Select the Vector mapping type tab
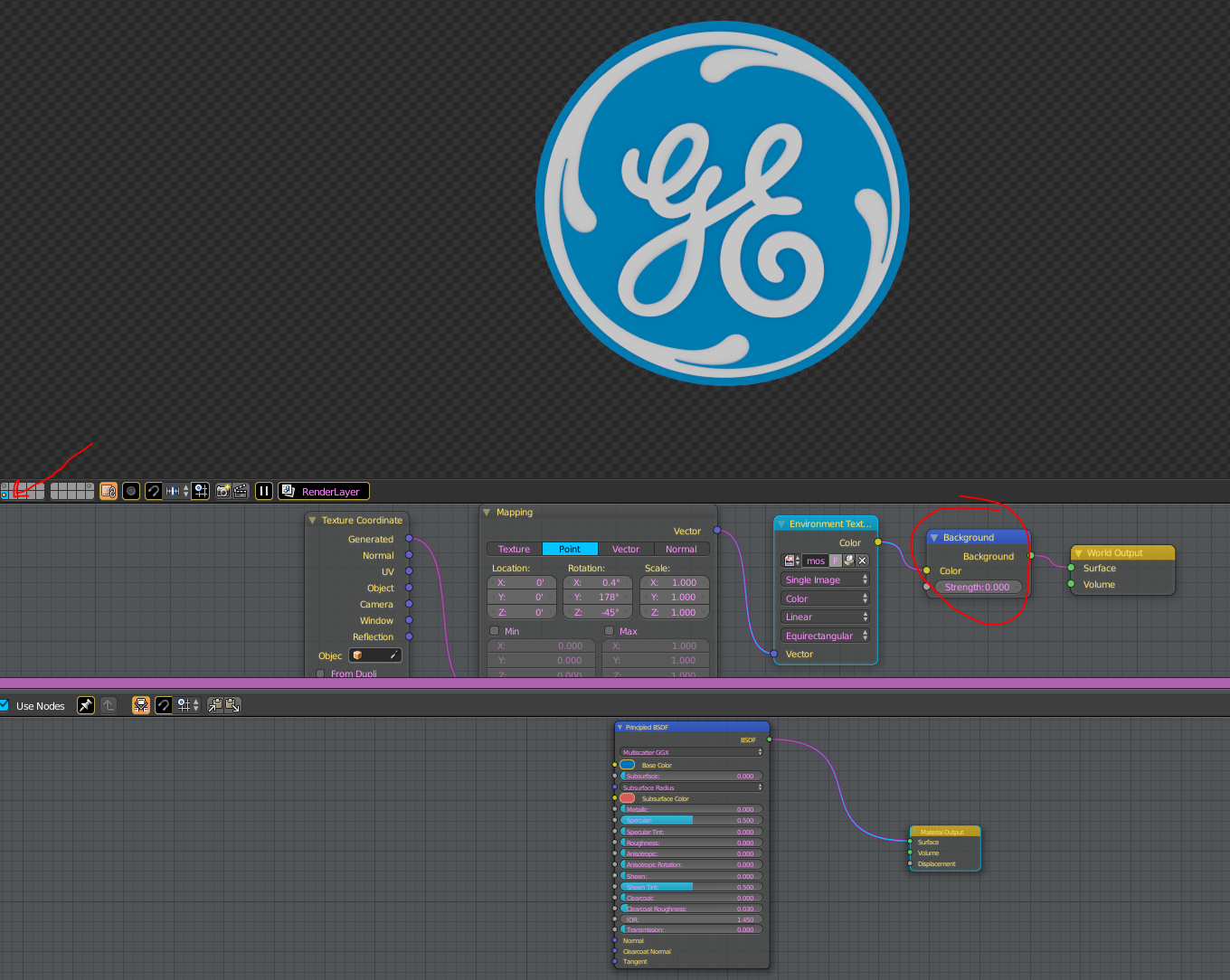This screenshot has height=980, width=1230. click(626, 549)
